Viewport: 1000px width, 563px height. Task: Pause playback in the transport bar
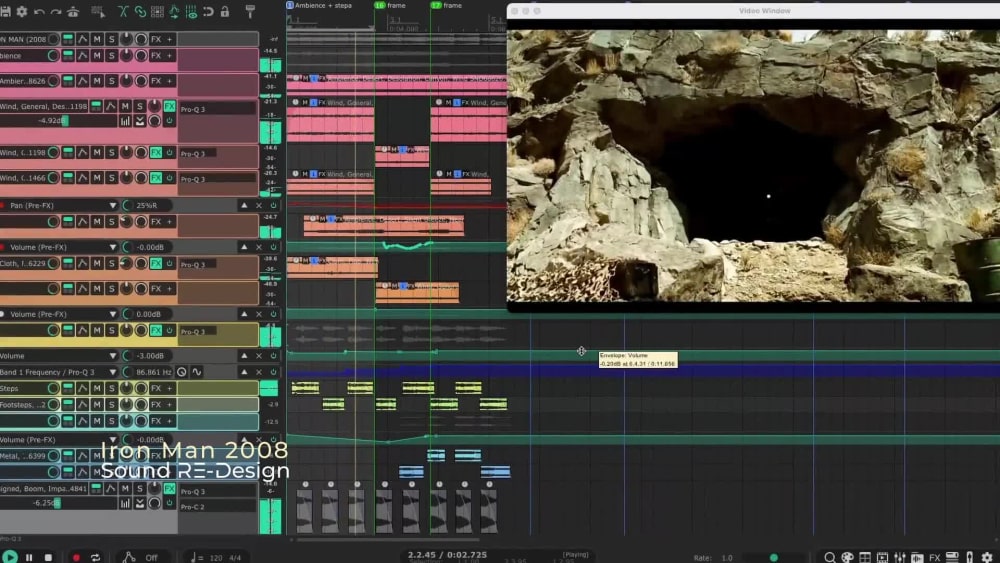[29, 557]
